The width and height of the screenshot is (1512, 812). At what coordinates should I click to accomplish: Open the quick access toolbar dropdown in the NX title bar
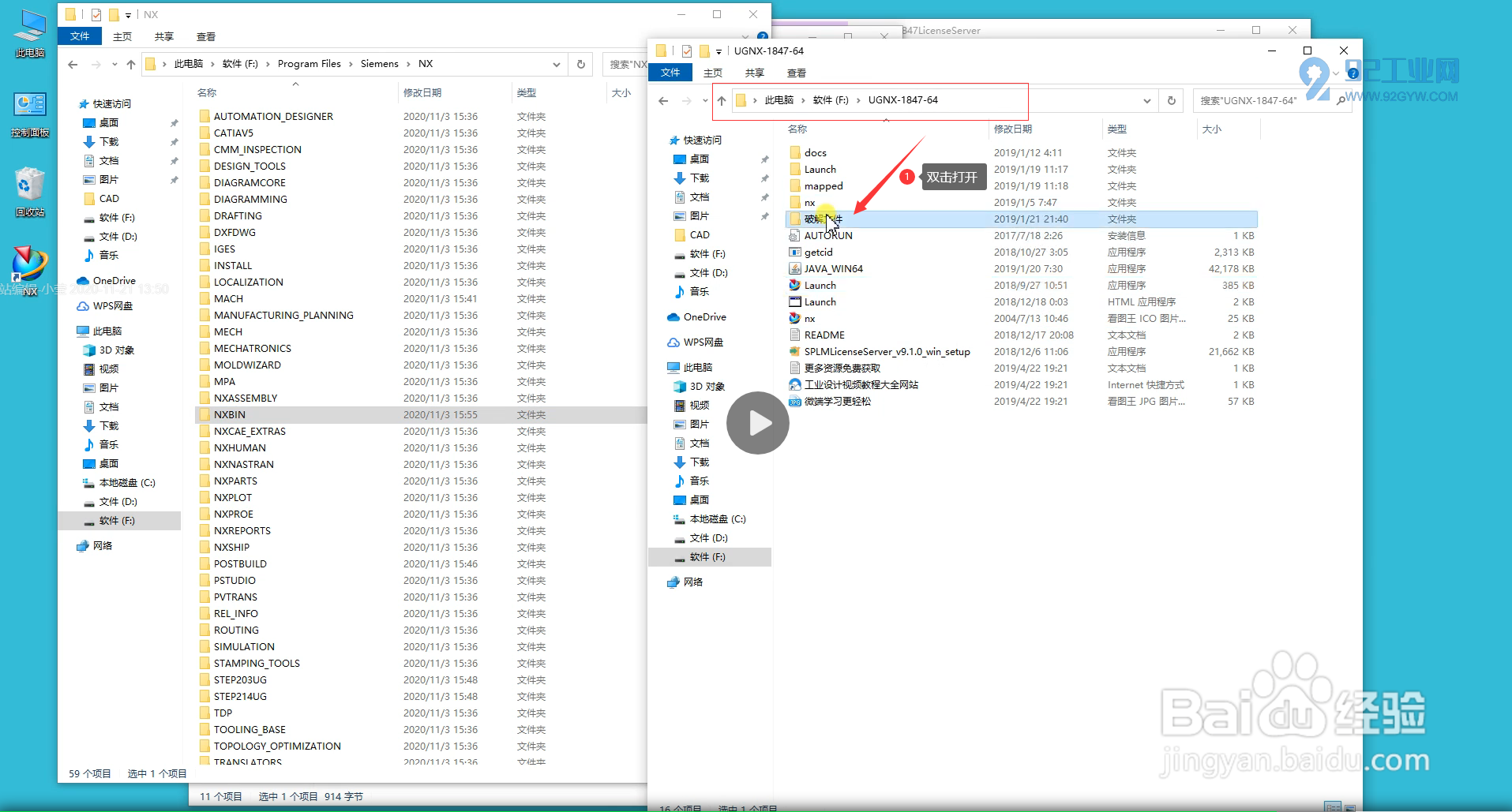(x=128, y=15)
